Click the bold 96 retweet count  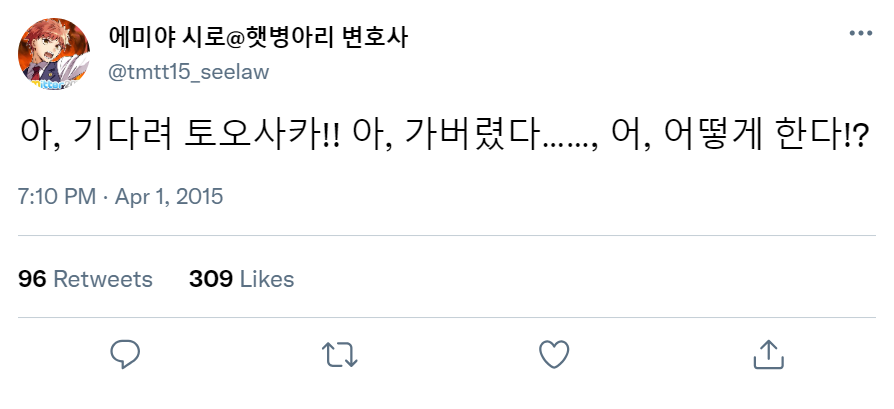click(32, 279)
